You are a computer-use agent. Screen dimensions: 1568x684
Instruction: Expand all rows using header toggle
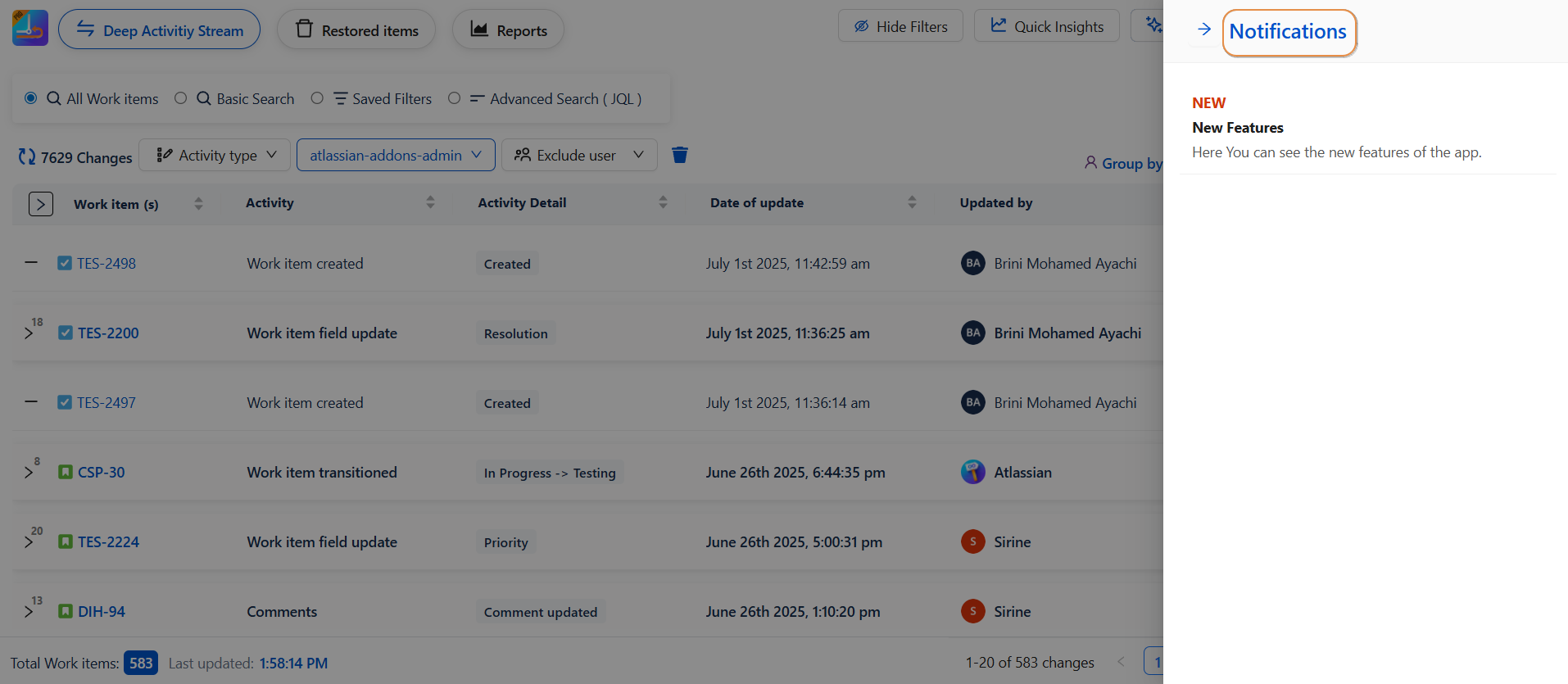pyautogui.click(x=40, y=204)
